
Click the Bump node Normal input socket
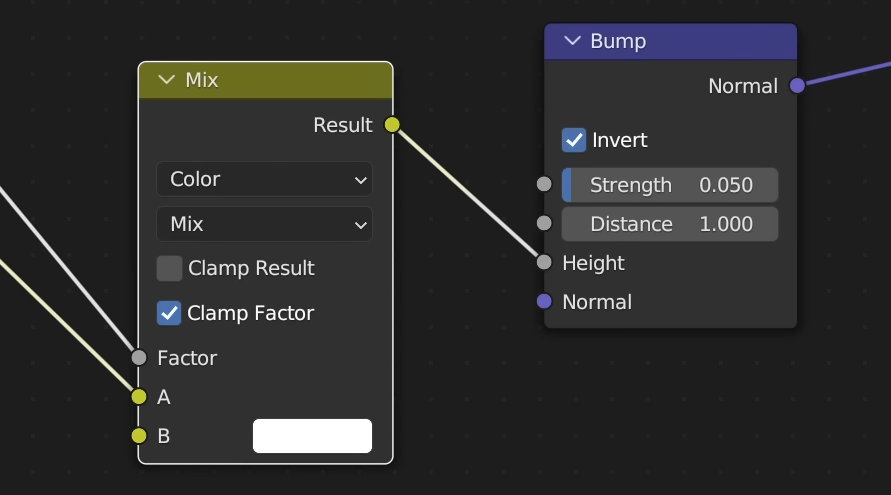544,302
